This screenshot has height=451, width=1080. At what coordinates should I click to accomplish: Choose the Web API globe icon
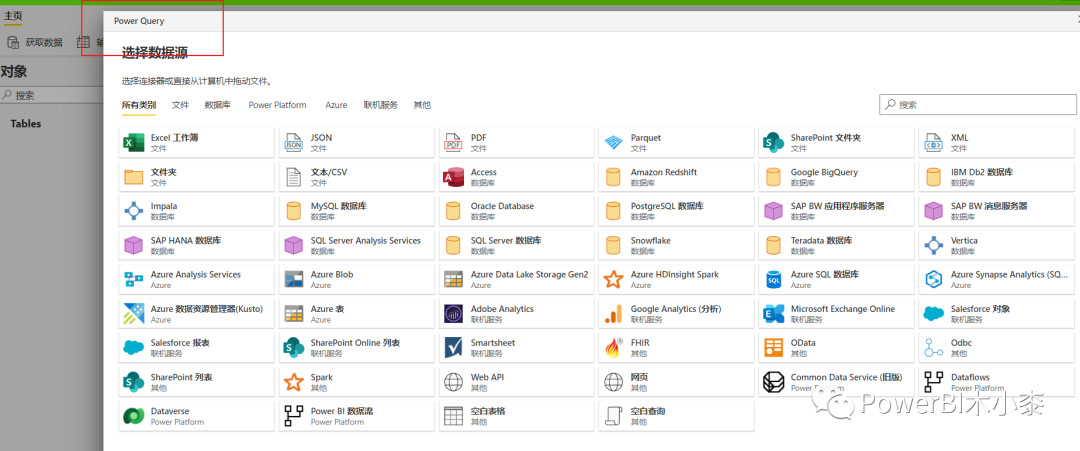pos(453,381)
